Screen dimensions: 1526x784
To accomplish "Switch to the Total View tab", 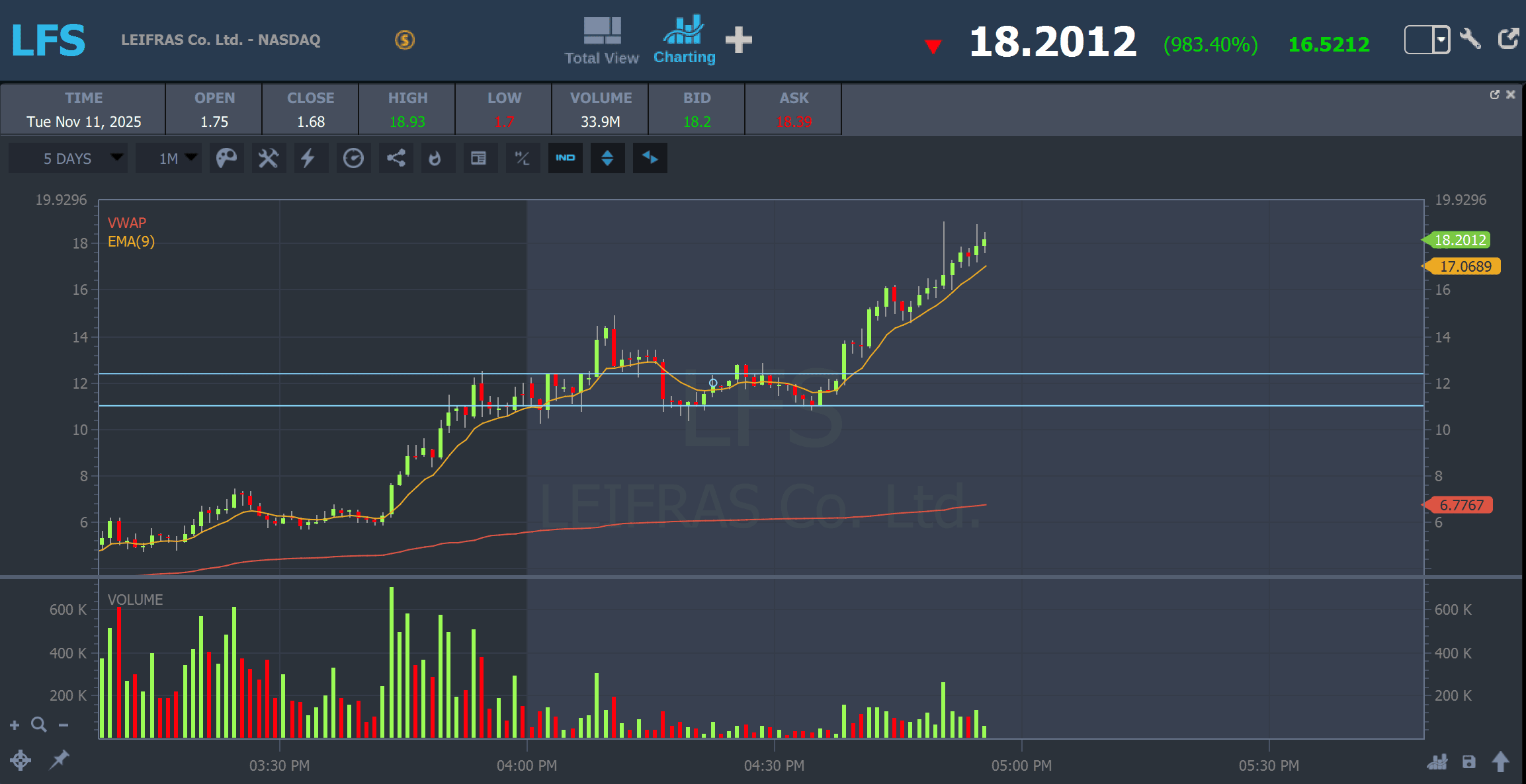I will (x=601, y=41).
